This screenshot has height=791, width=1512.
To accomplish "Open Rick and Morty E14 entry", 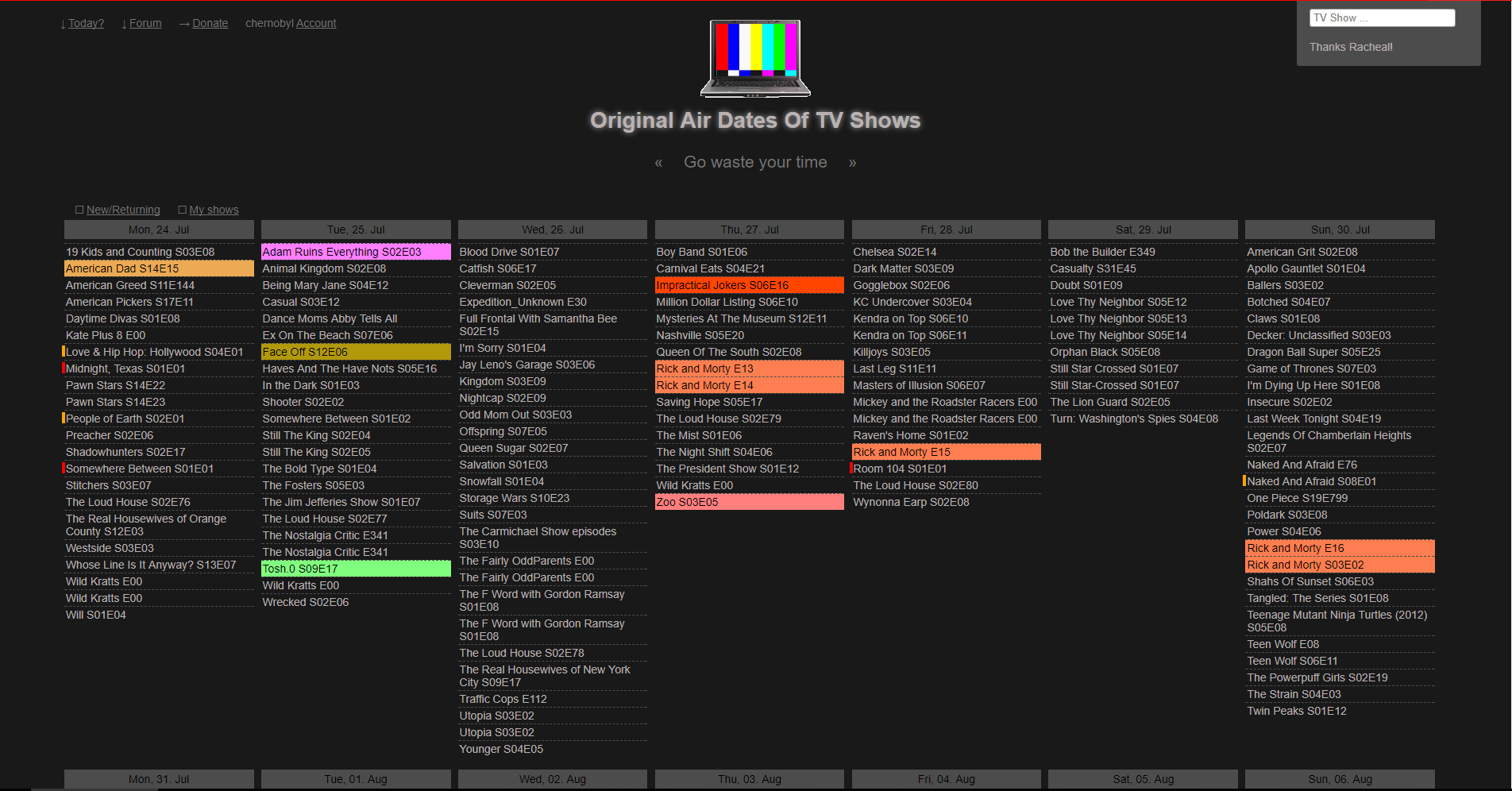I will tap(750, 385).
